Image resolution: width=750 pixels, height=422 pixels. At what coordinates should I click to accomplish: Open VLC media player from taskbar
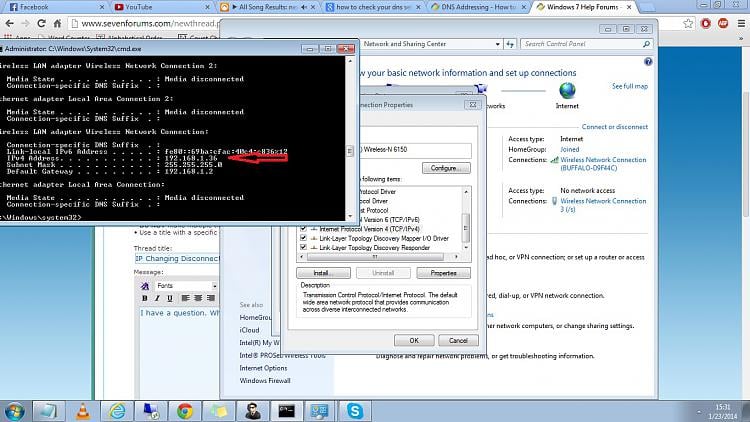83,411
